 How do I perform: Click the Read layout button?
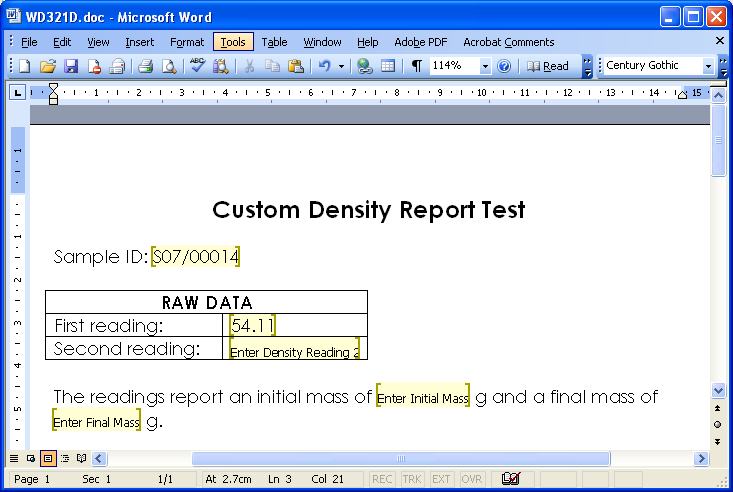pyautogui.click(x=549, y=66)
